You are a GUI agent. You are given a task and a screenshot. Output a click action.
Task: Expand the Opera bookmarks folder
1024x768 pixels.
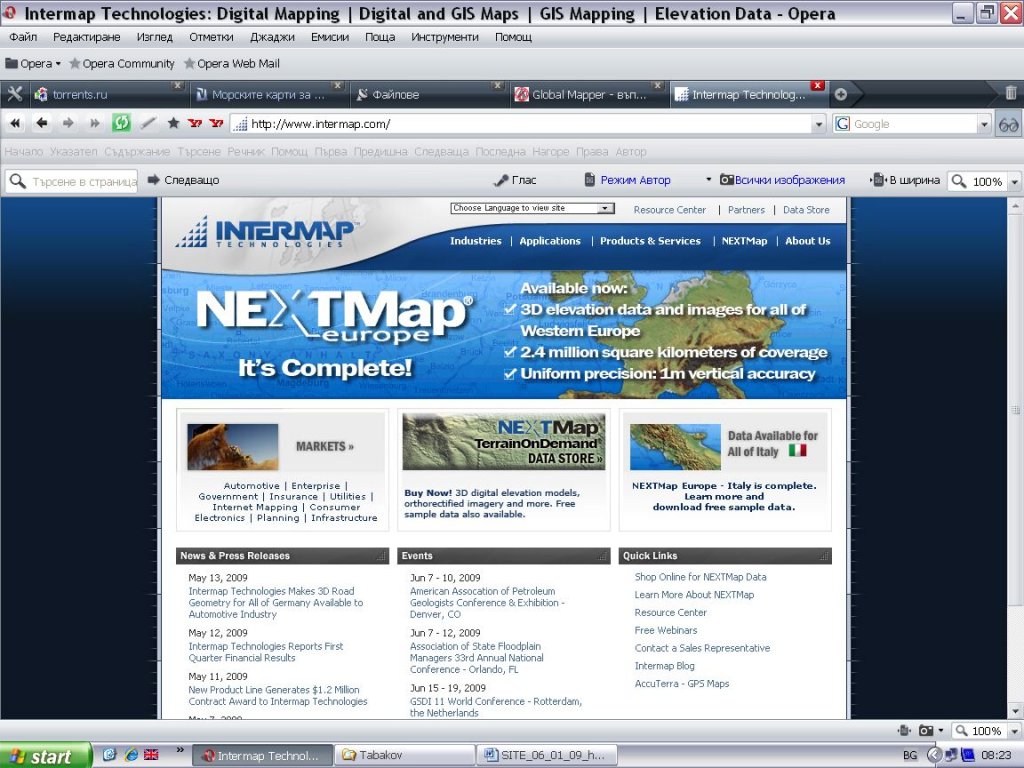pos(33,63)
